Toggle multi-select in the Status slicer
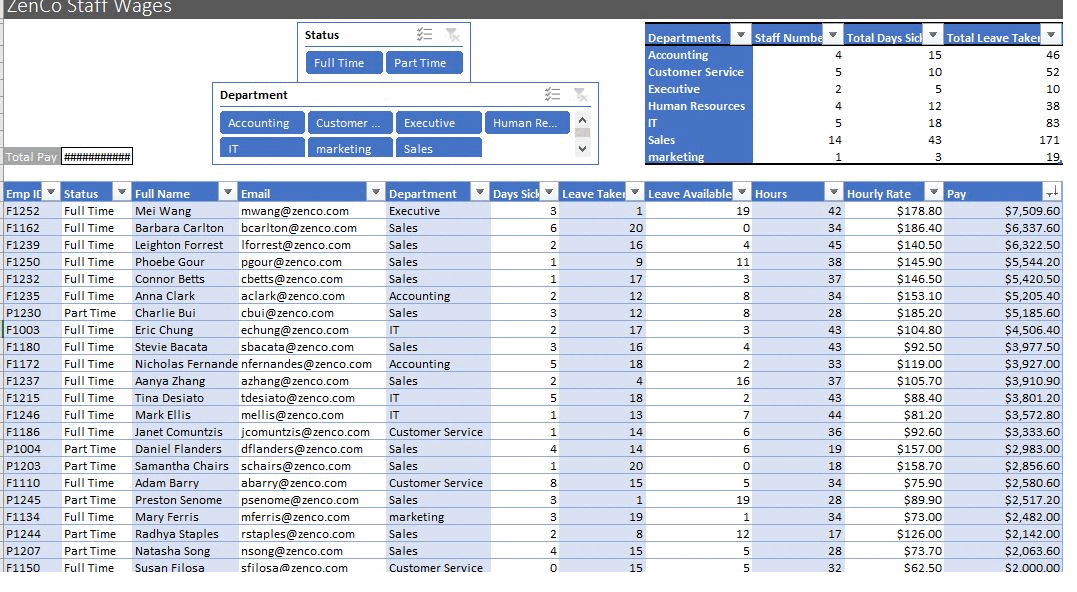1077x592 pixels. click(x=424, y=34)
